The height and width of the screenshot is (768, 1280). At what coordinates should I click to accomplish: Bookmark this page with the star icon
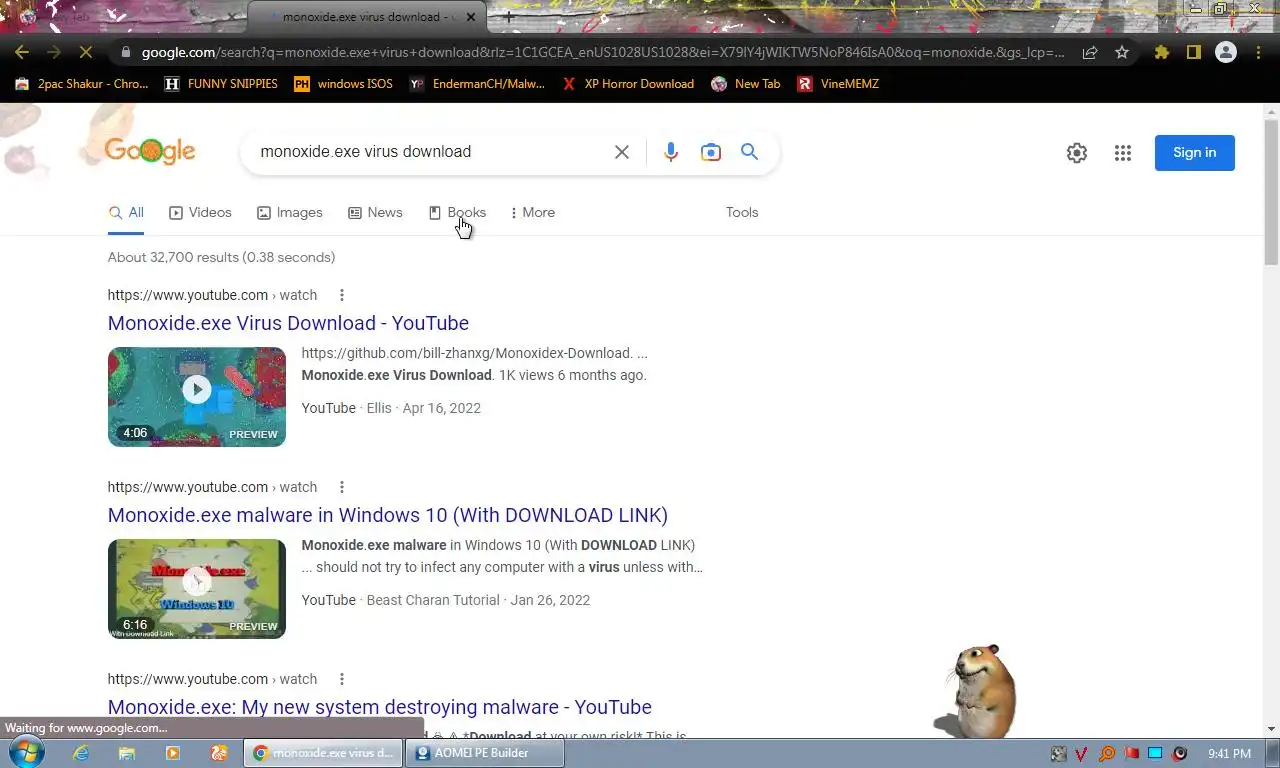1122,52
